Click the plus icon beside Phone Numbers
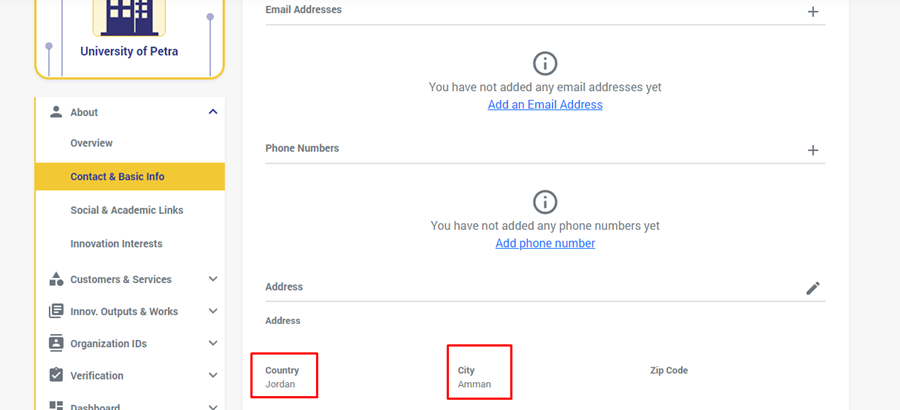Screen dimensions: 900x410 [x=813, y=150]
